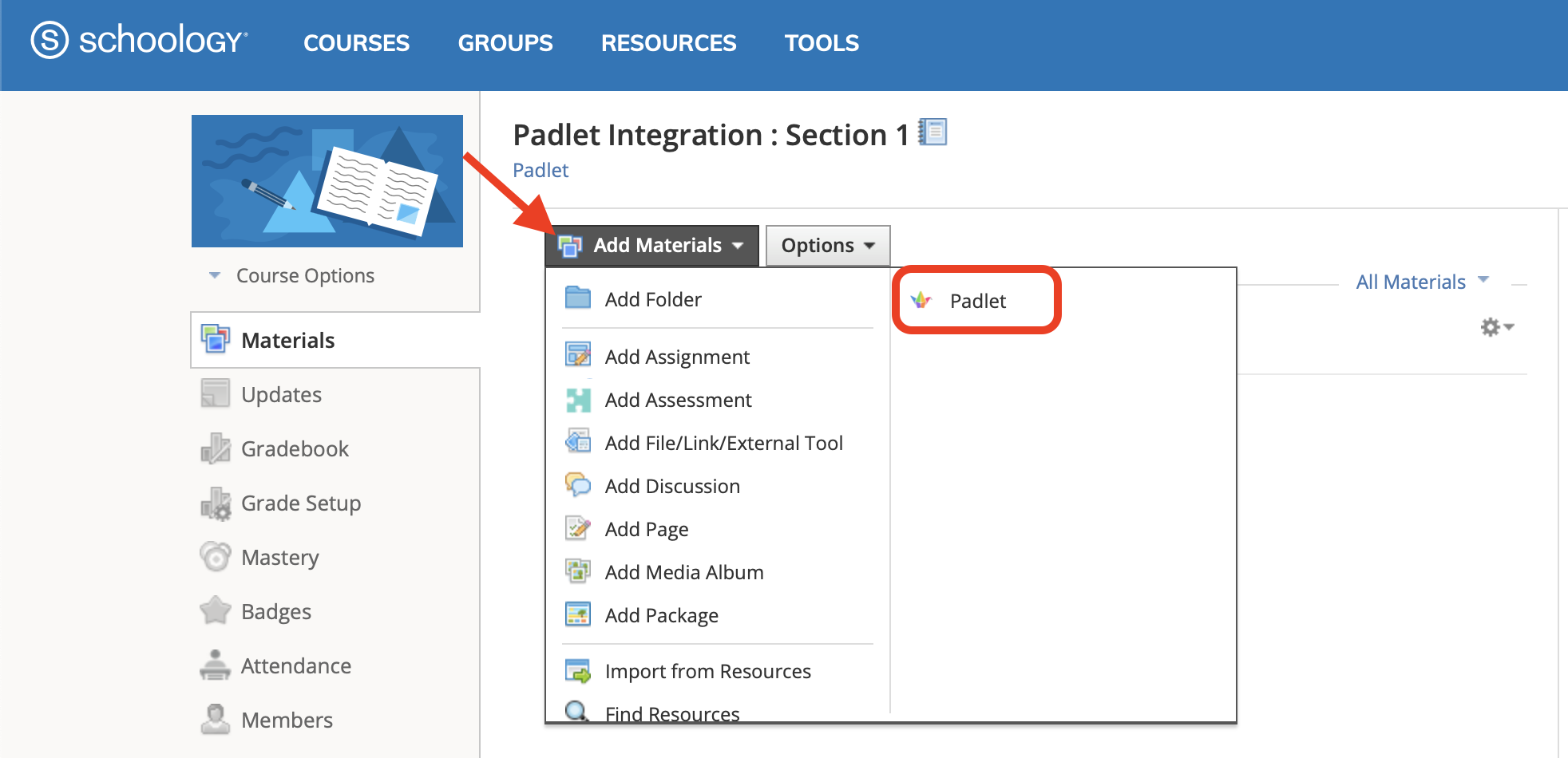Click the Find Resources magnifier icon

point(577,711)
